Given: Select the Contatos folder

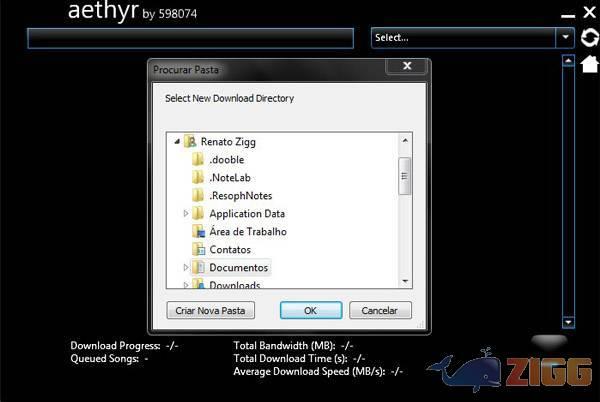Looking at the screenshot, I should click(x=230, y=250).
